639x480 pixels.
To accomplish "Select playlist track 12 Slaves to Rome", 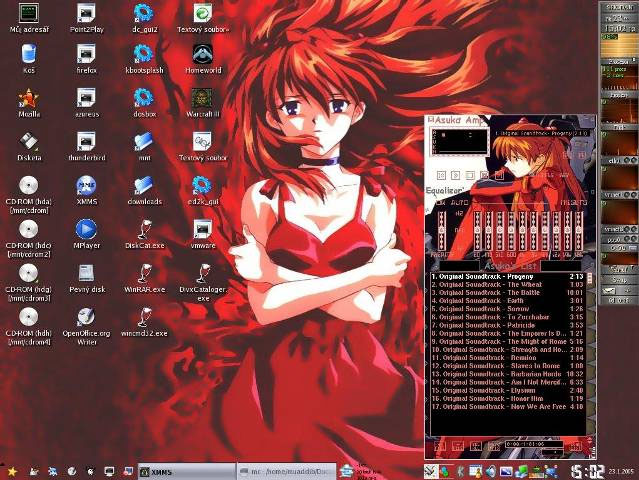I will [x=507, y=366].
